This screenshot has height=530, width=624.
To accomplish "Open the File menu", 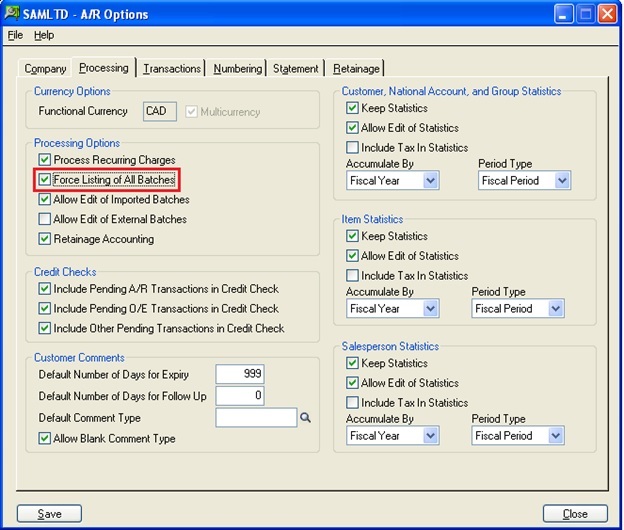I will pyautogui.click(x=15, y=35).
